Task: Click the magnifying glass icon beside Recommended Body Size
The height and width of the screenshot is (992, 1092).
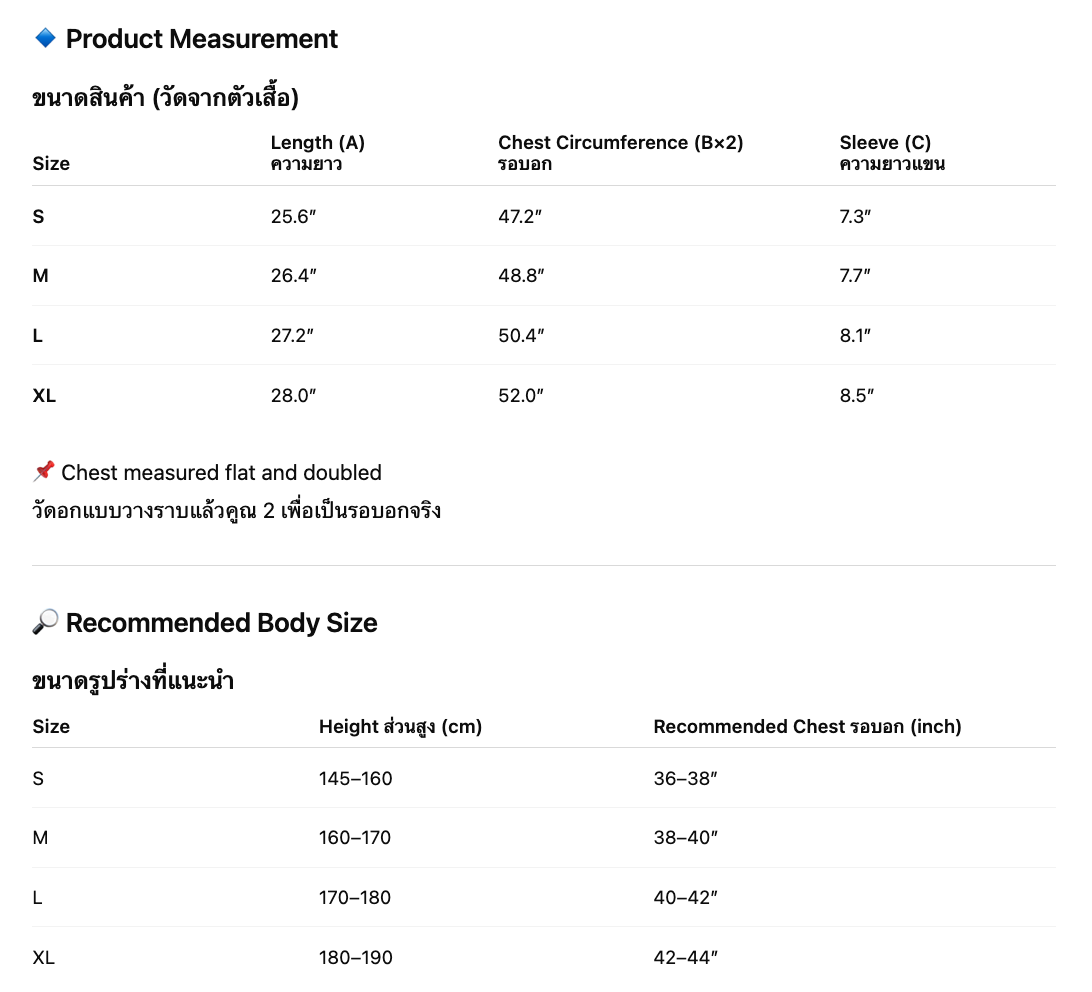Action: coord(45,621)
